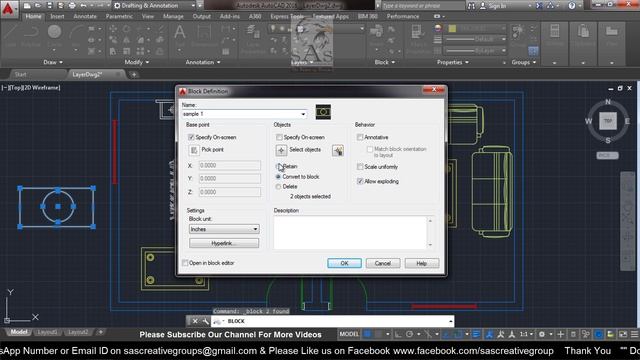This screenshot has height=360, width=640.
Task: Click the Open file icon in Quick Access toolbar
Action: tap(38, 6)
